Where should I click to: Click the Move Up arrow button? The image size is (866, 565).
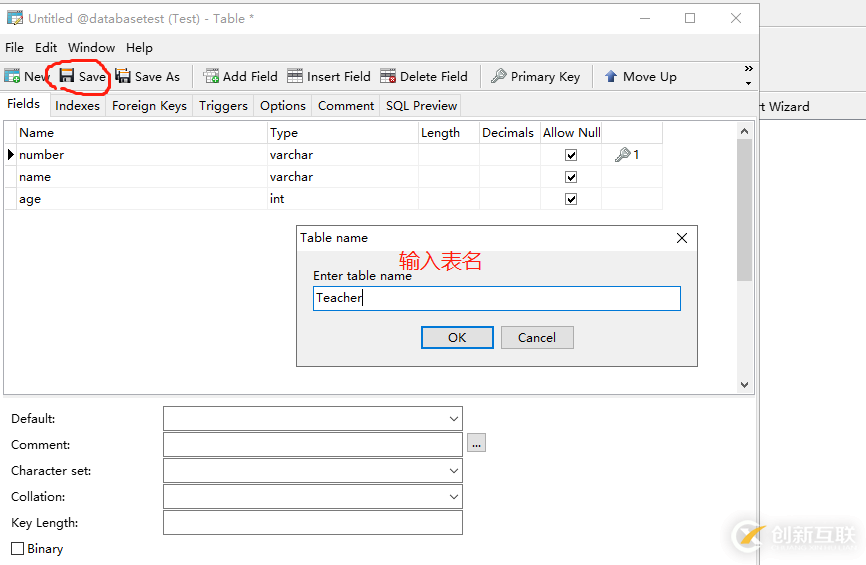pyautogui.click(x=641, y=76)
